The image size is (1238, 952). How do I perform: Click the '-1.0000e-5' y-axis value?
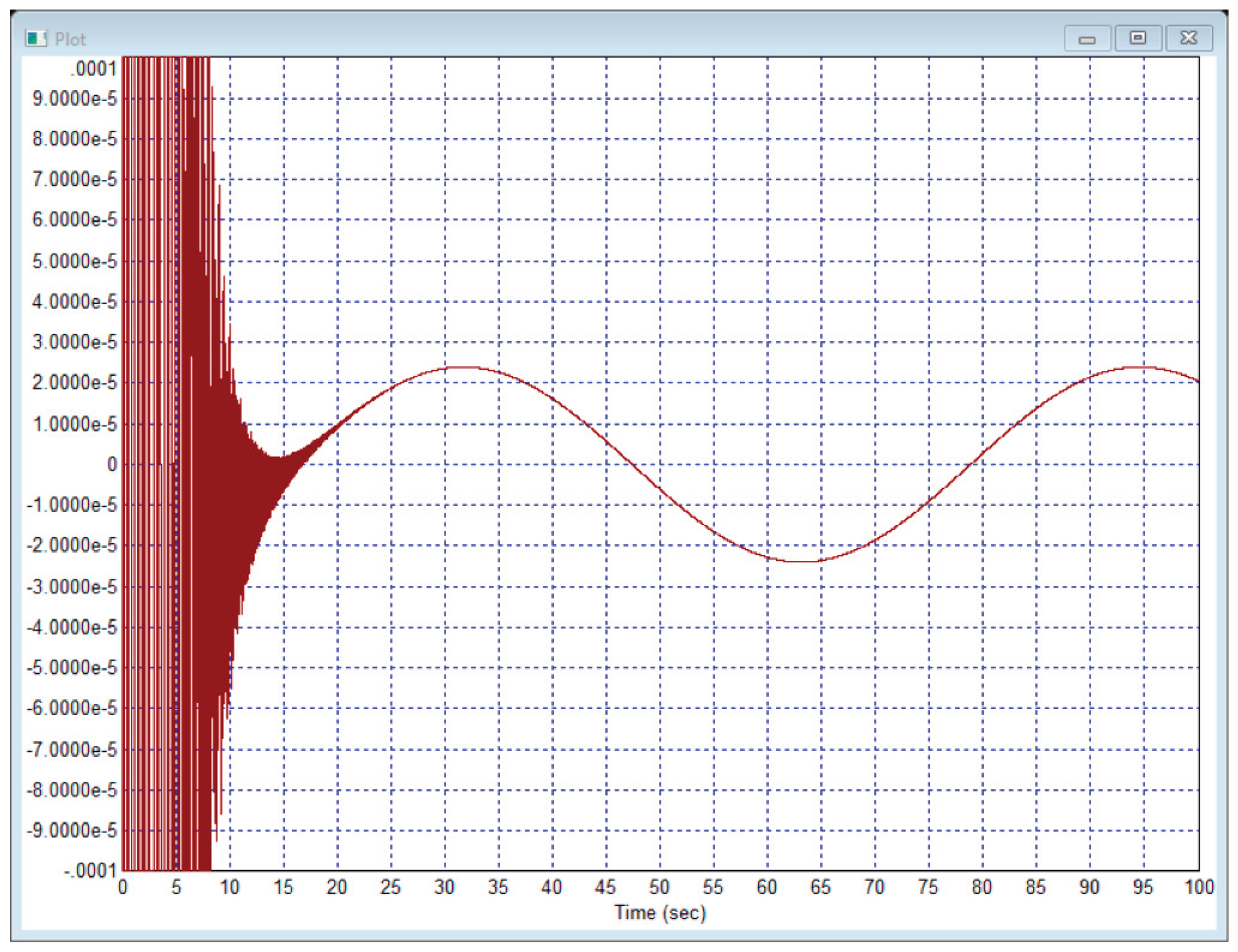(x=72, y=504)
